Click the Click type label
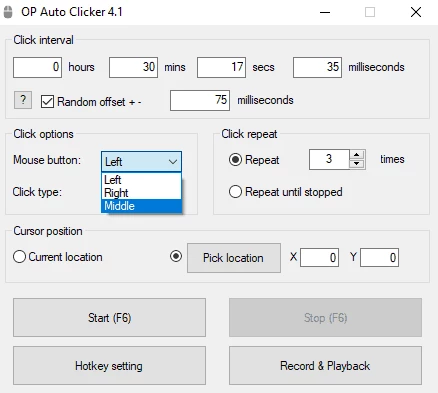 [x=37, y=192]
